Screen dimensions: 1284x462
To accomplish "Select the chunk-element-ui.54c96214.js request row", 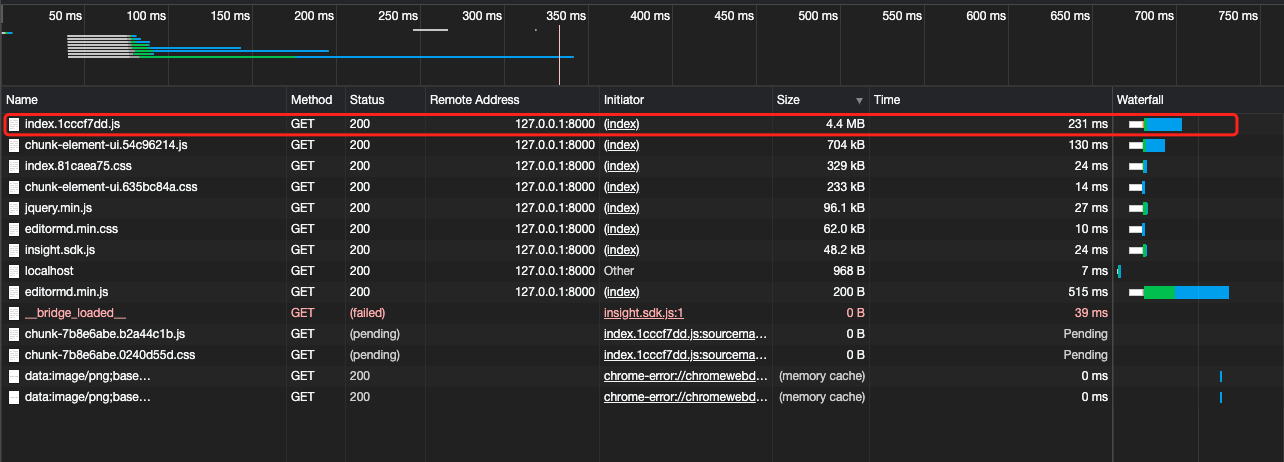I will tap(642, 145).
